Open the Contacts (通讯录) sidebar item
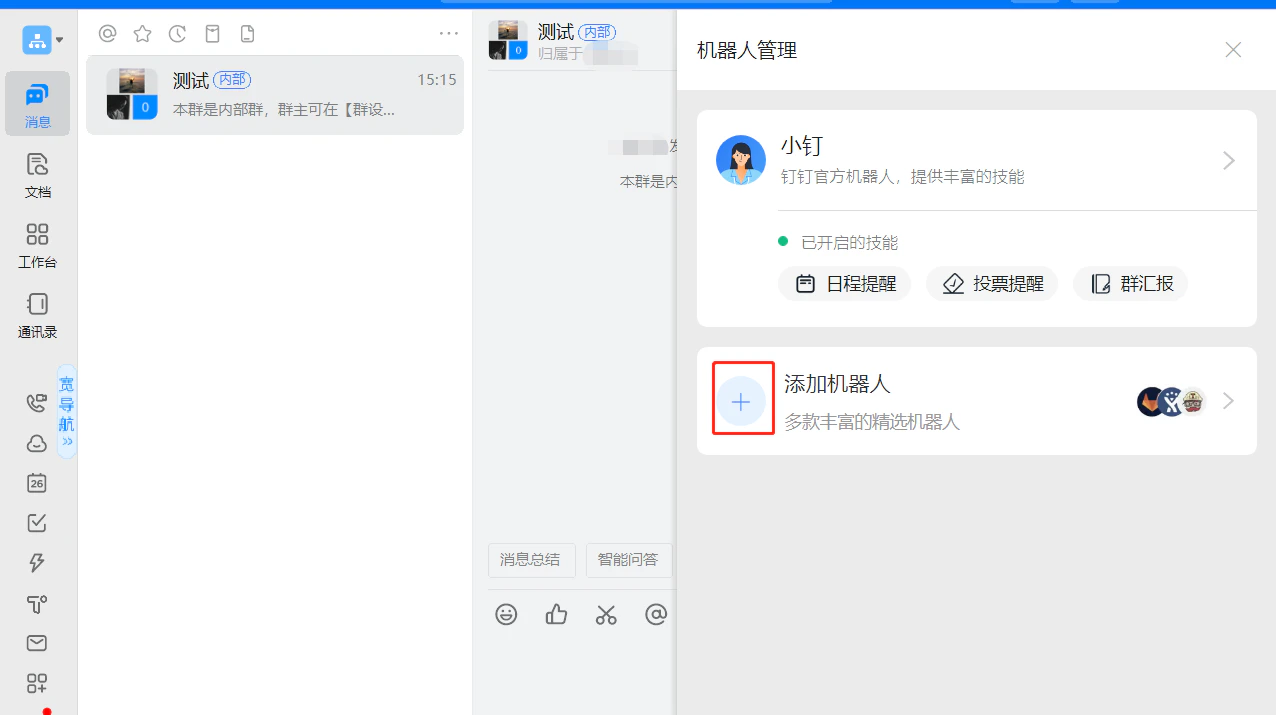The image size is (1276, 715). (37, 315)
